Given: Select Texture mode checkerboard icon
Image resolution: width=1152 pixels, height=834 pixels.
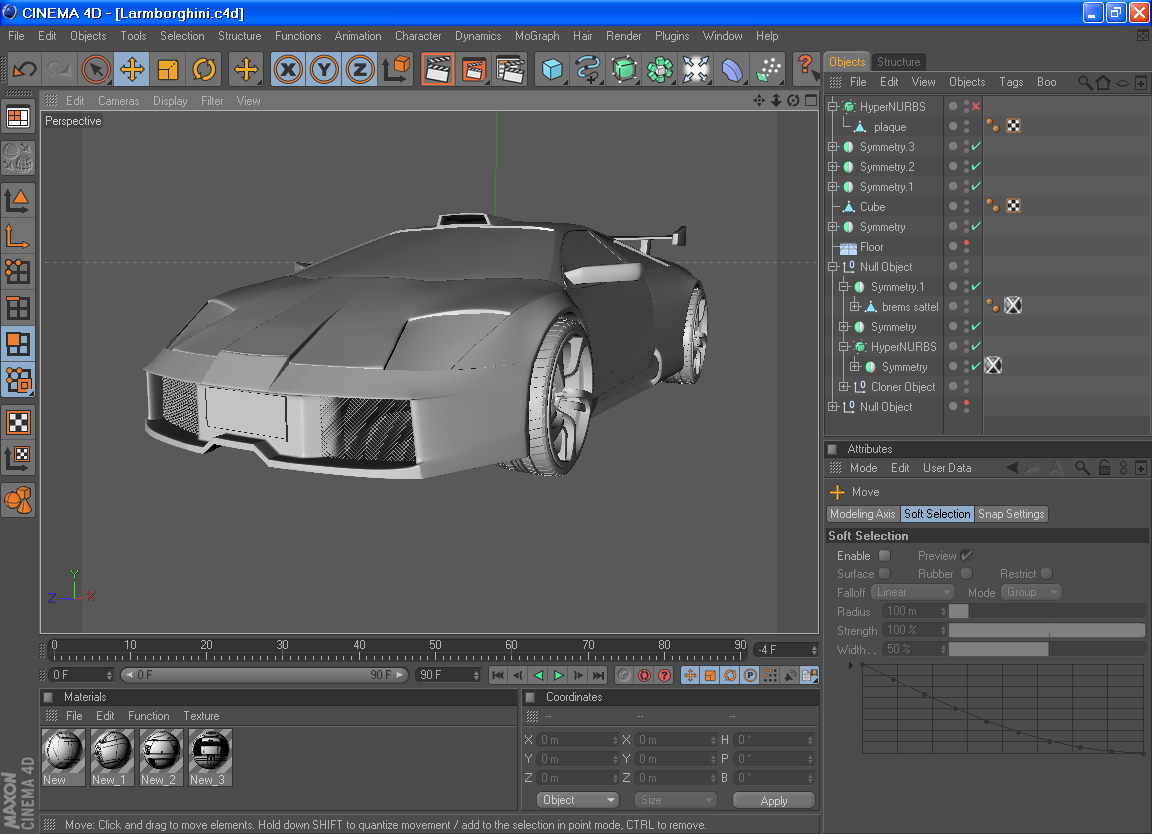Looking at the screenshot, I should (x=18, y=423).
